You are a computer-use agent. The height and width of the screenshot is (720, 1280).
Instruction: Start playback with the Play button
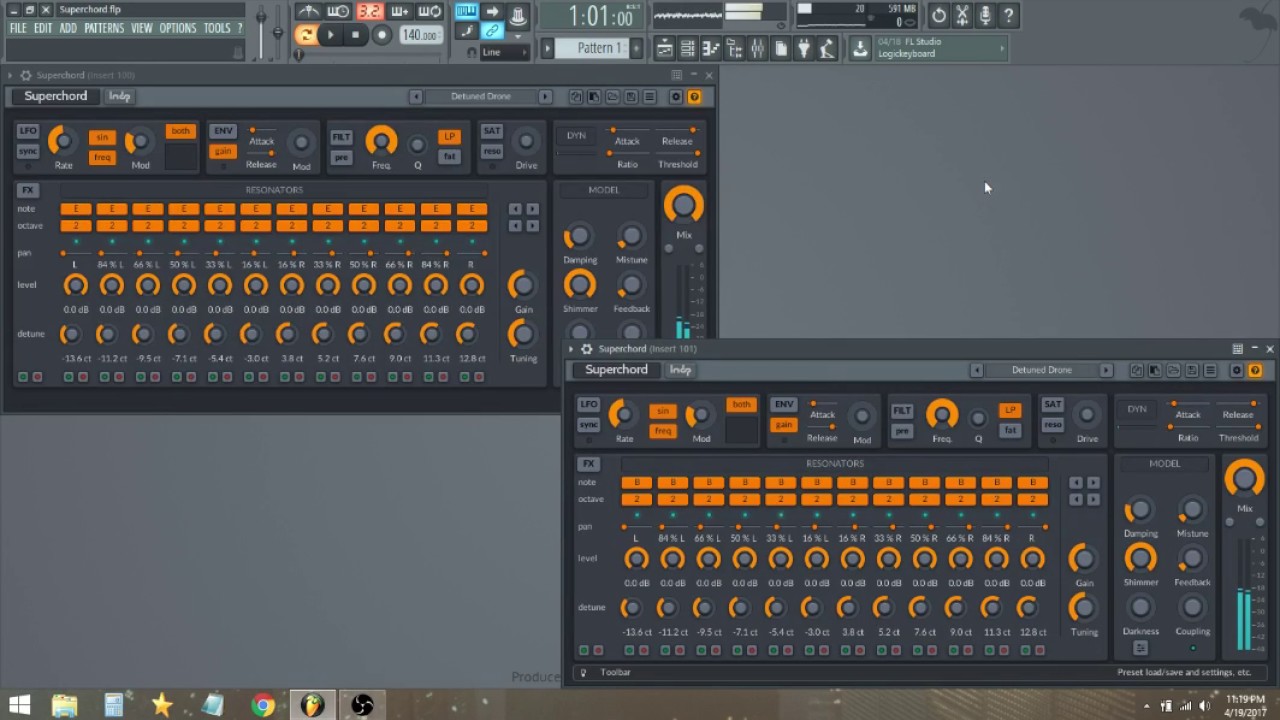tap(330, 35)
